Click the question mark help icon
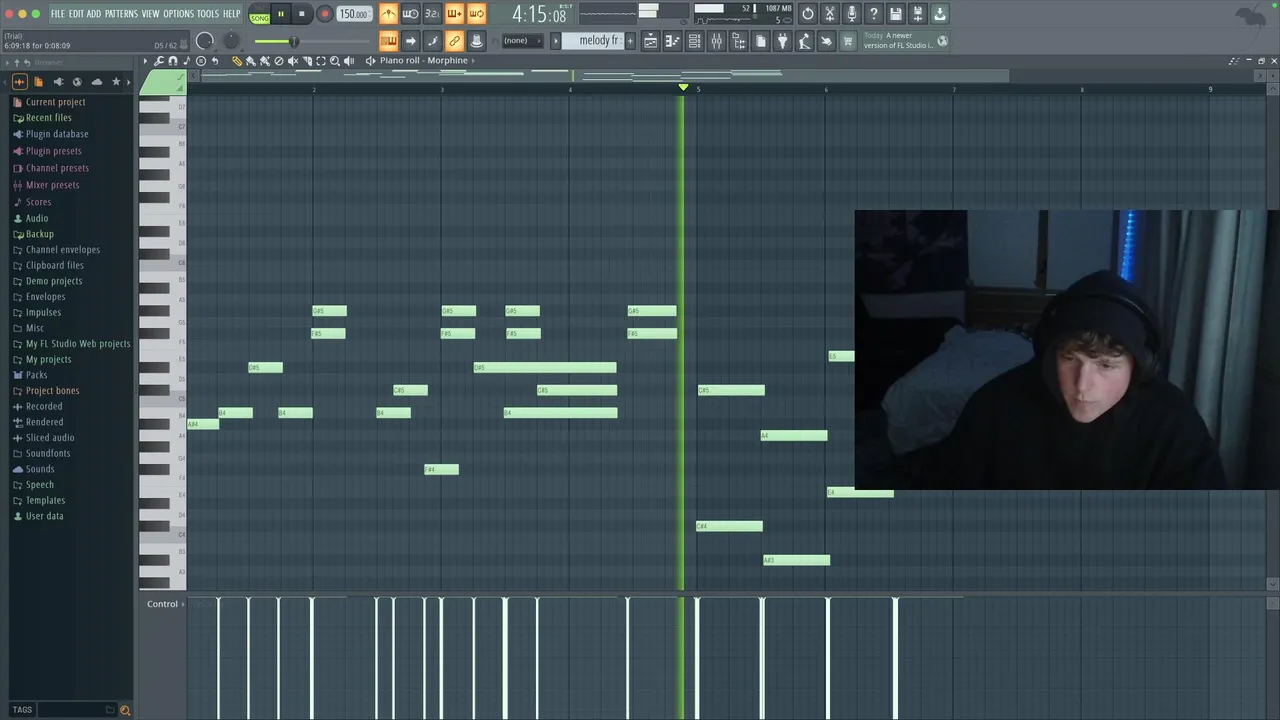 coord(874,14)
